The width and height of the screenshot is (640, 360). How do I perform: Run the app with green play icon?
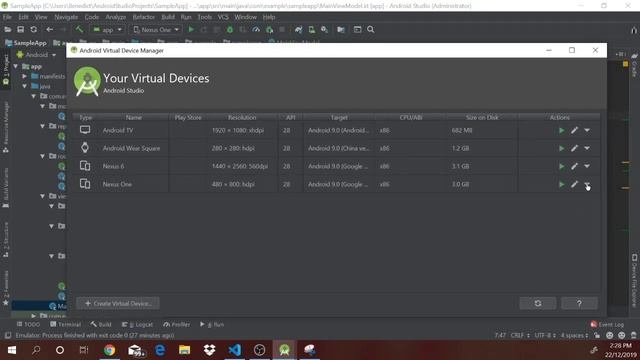(x=191, y=29)
